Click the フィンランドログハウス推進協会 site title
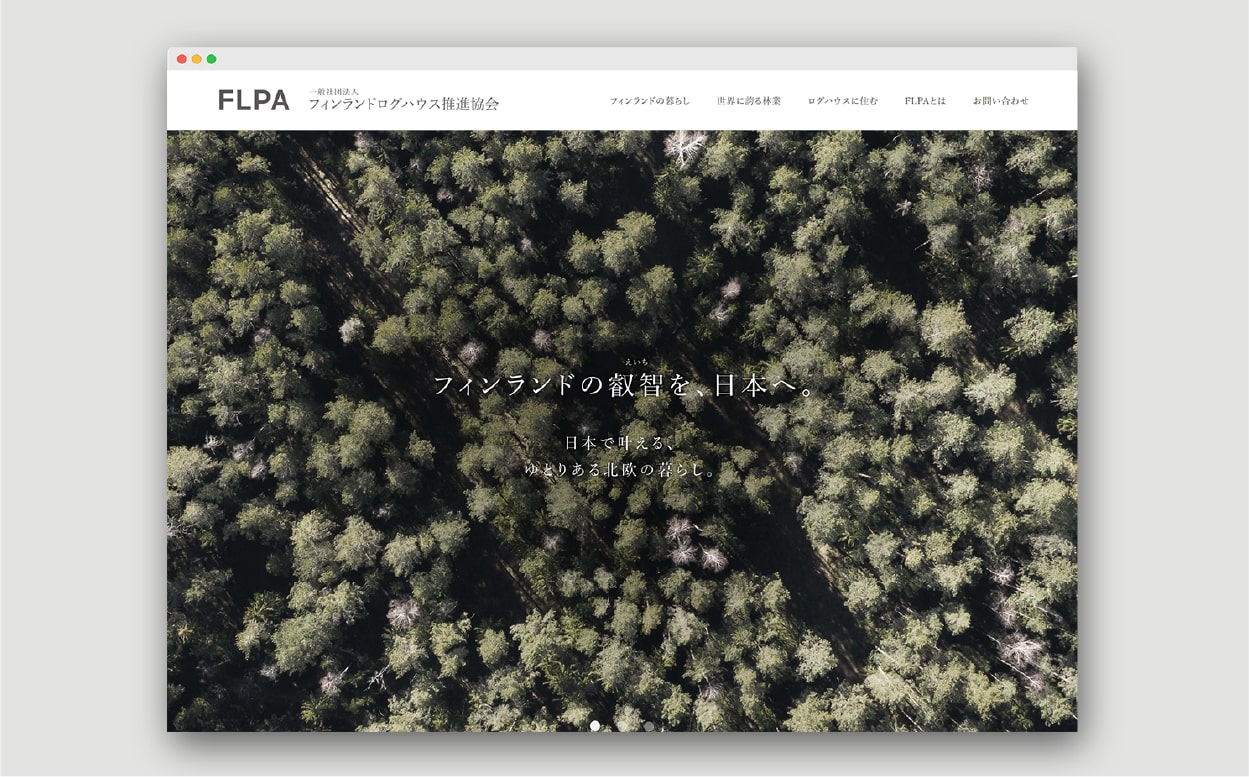Screen dimensions: 1249x777 [403, 104]
